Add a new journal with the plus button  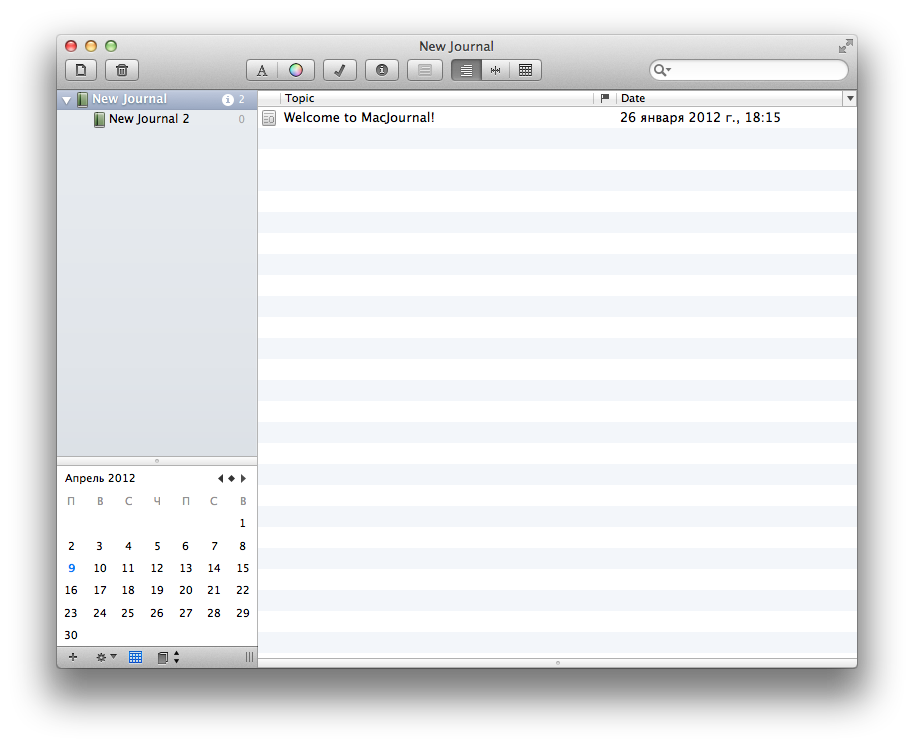point(73,657)
